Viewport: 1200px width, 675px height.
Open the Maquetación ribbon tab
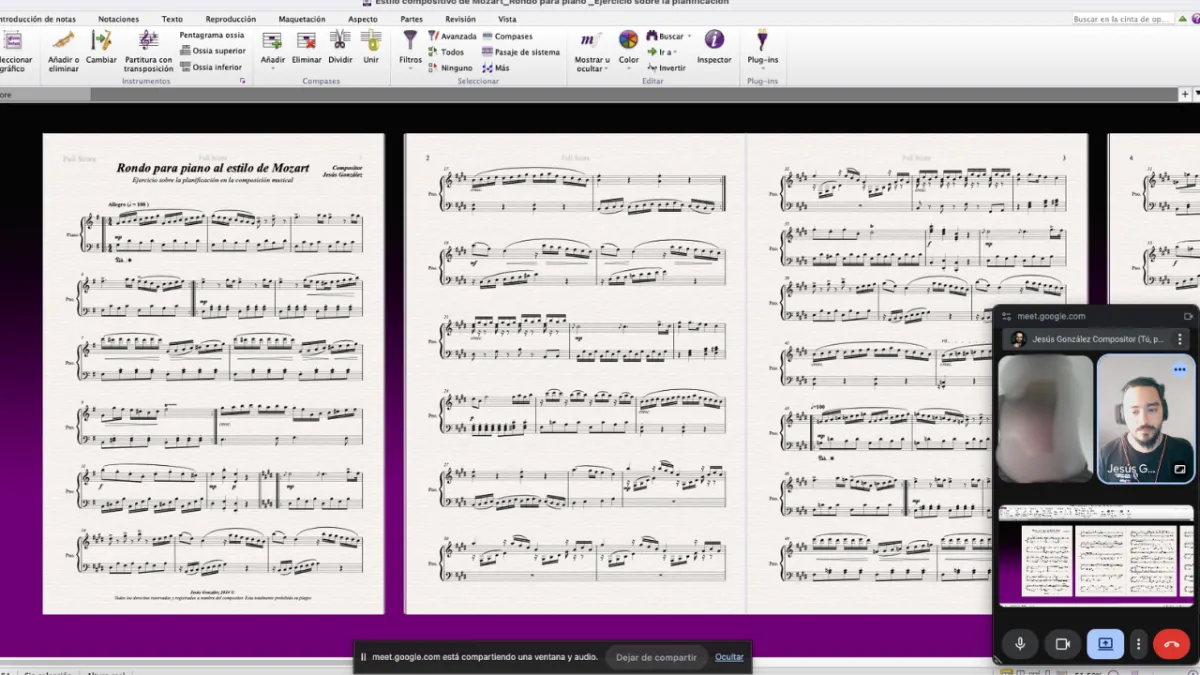(x=301, y=19)
